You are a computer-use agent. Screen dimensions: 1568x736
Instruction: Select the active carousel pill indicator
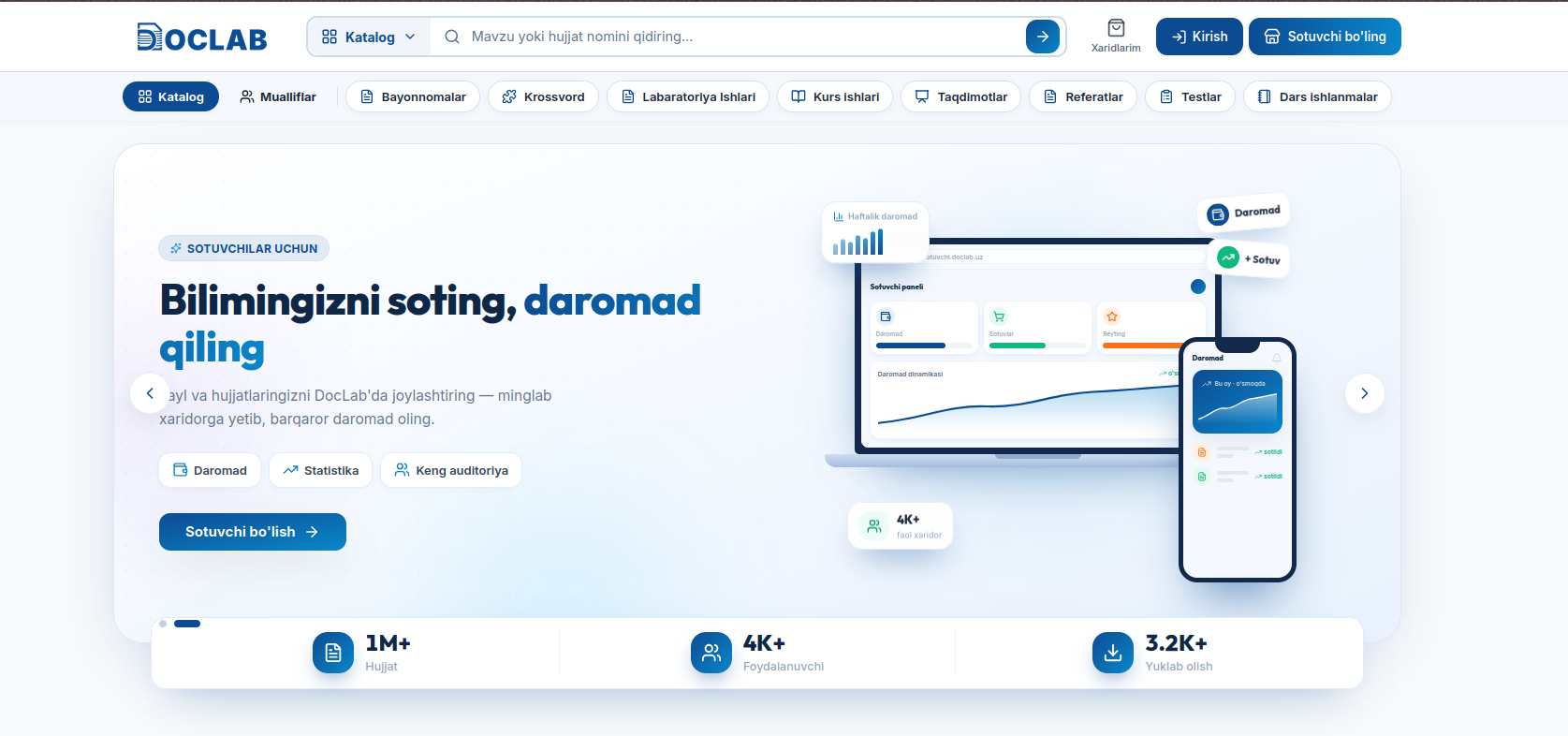pos(187,624)
